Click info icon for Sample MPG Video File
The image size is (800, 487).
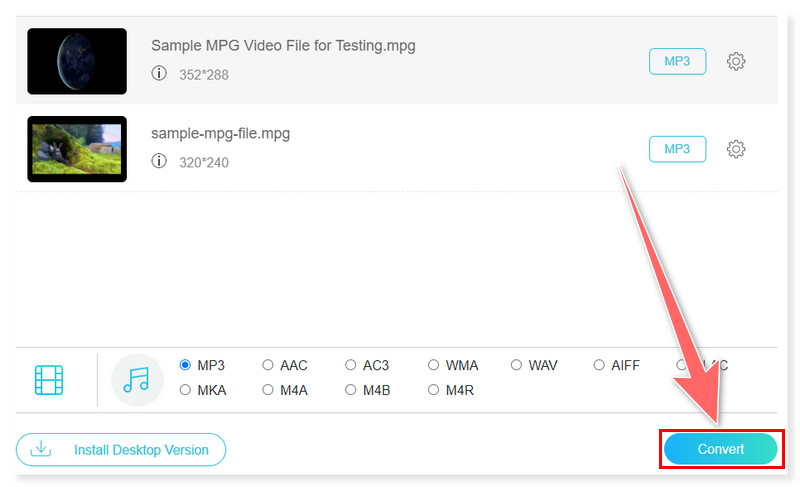pyautogui.click(x=158, y=74)
